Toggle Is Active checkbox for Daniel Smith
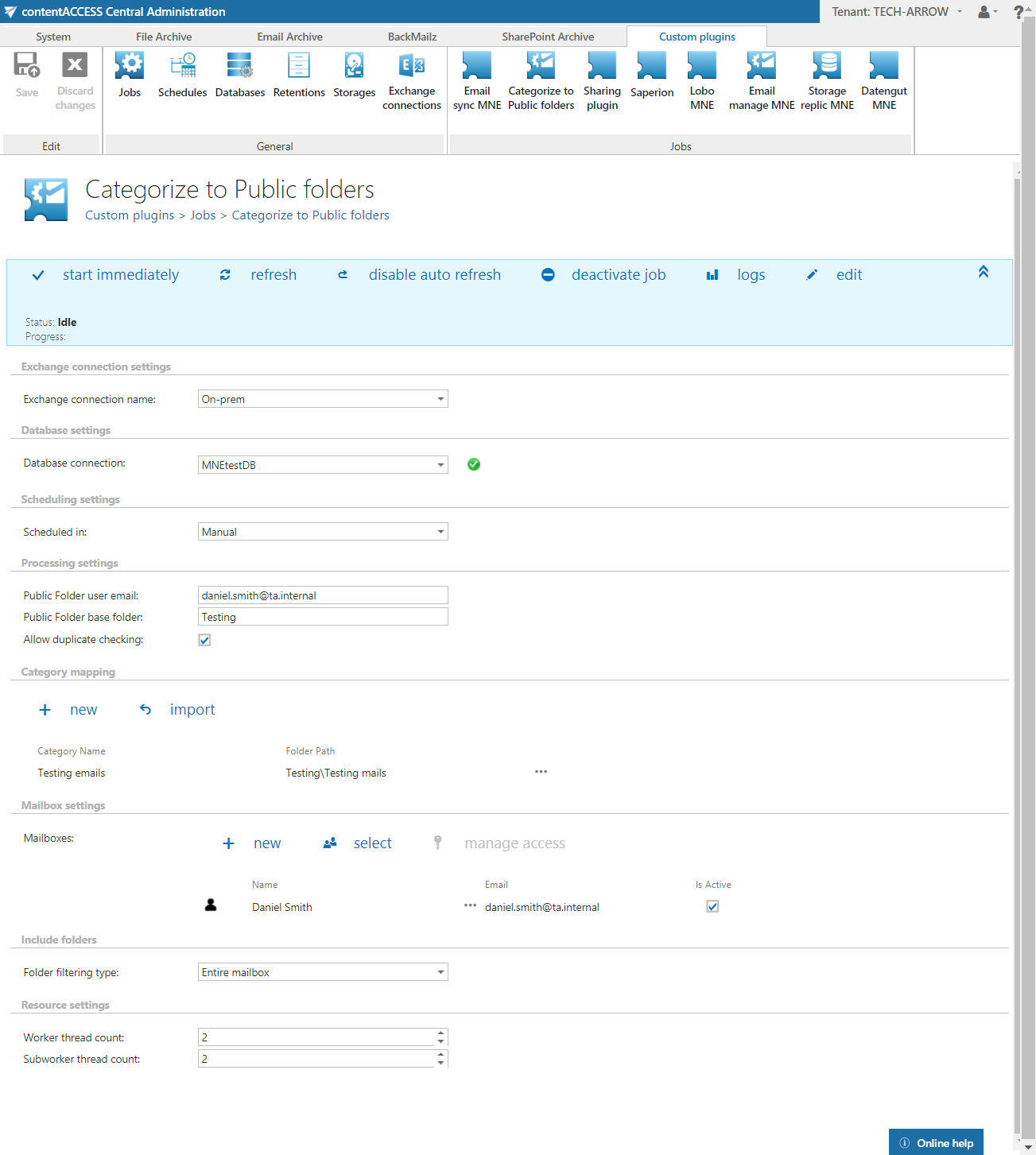1036x1155 pixels. pos(712,906)
